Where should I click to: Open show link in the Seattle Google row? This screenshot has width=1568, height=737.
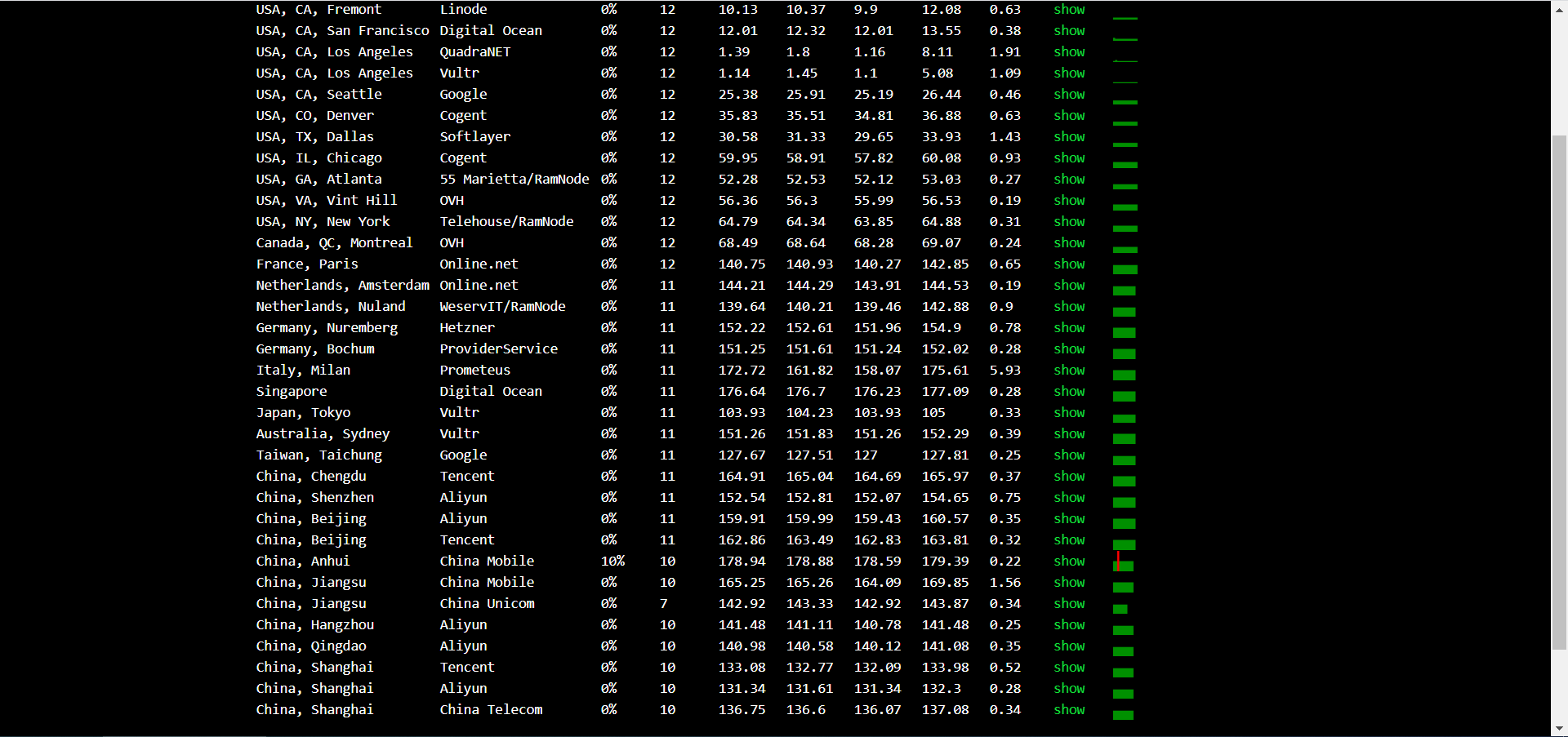[1069, 95]
